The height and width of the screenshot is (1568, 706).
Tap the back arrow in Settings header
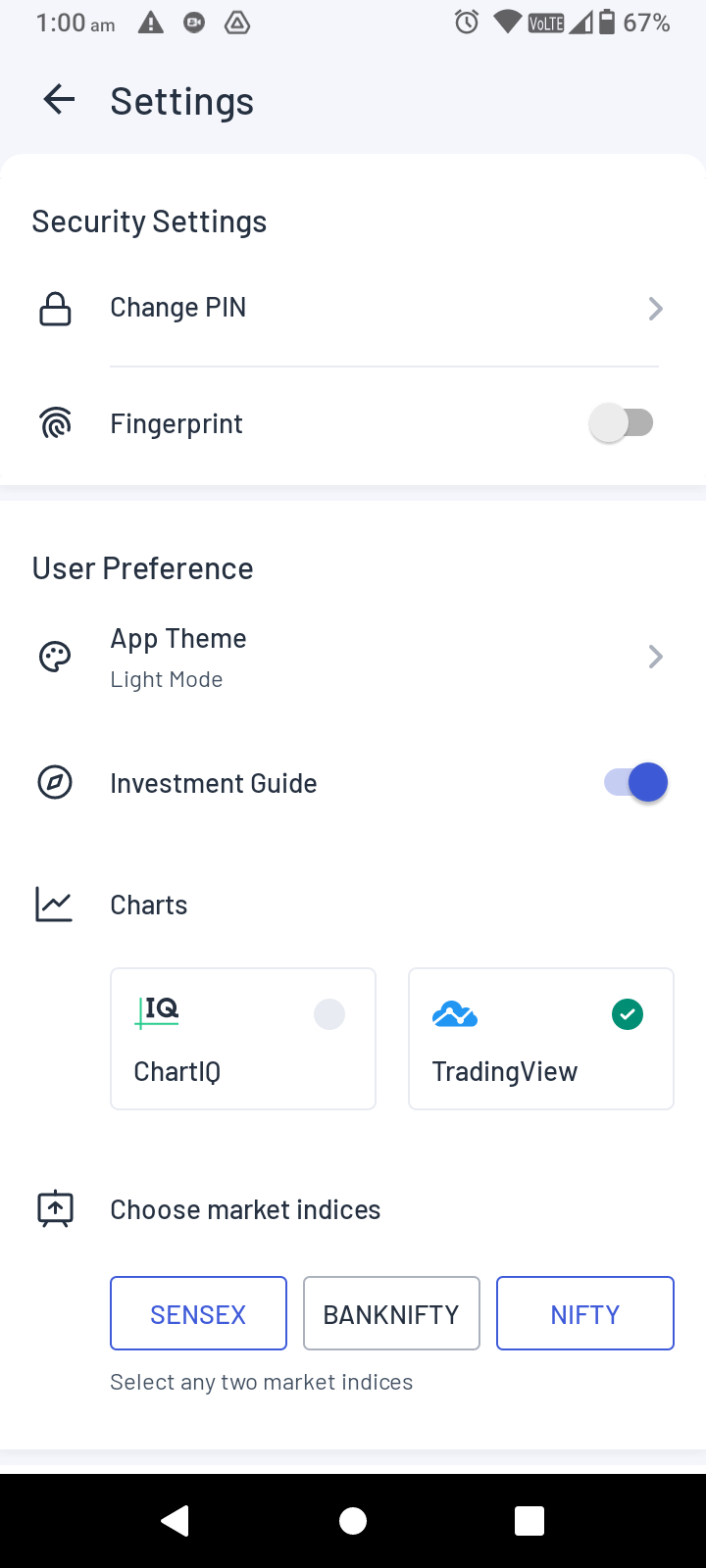59,100
